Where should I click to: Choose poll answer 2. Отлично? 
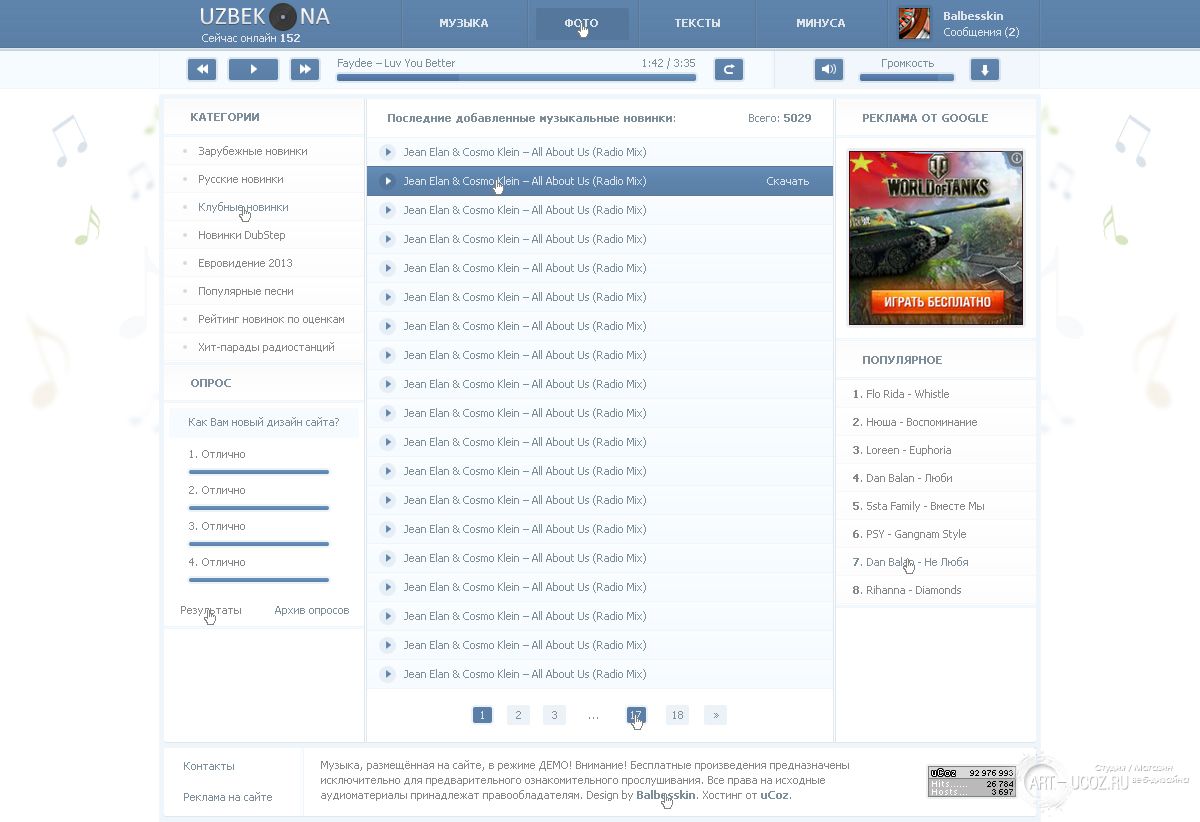(217, 490)
